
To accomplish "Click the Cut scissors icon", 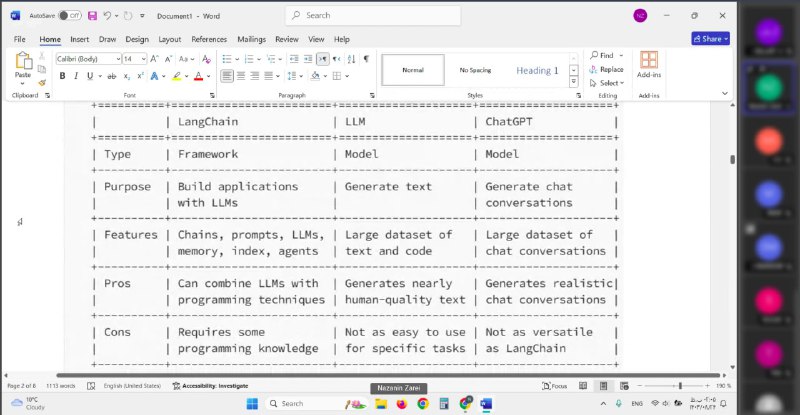I will (42, 56).
